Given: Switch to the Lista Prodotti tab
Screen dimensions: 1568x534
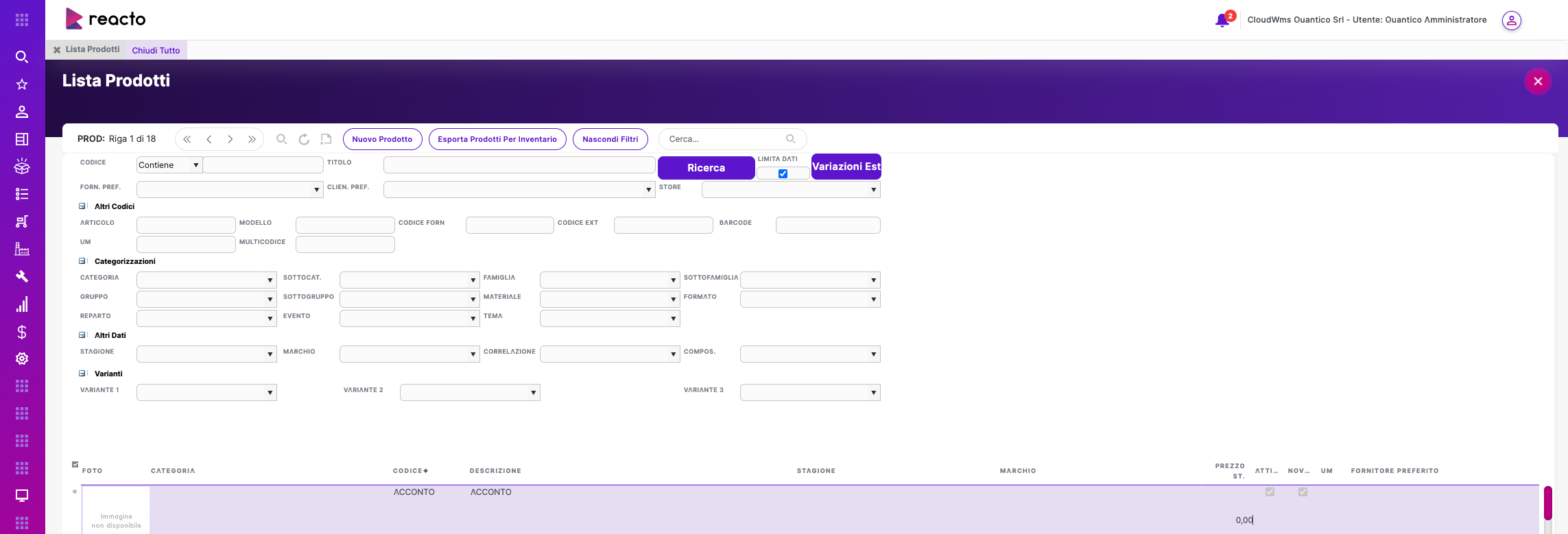Looking at the screenshot, I should 93,49.
